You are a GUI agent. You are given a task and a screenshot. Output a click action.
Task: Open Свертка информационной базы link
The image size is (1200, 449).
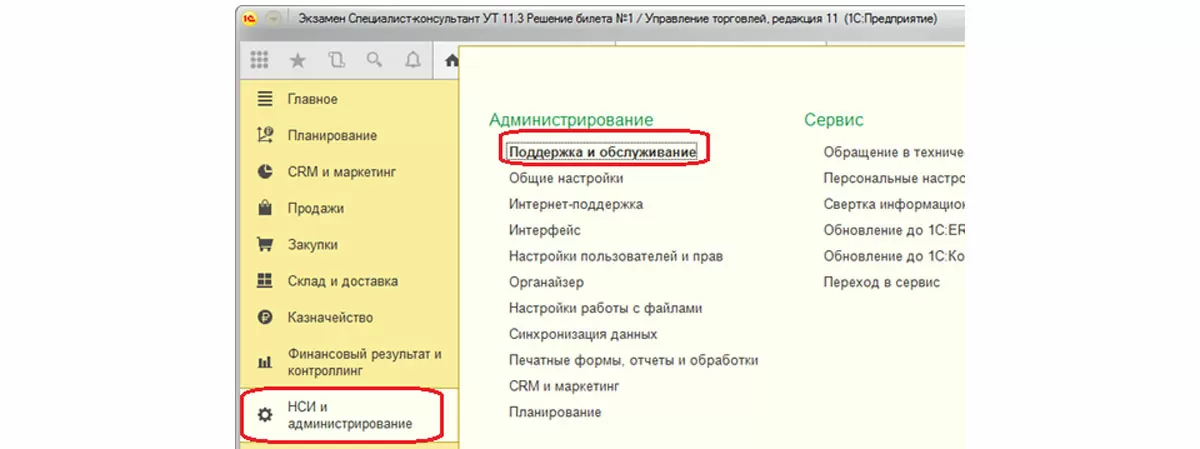coord(893,204)
